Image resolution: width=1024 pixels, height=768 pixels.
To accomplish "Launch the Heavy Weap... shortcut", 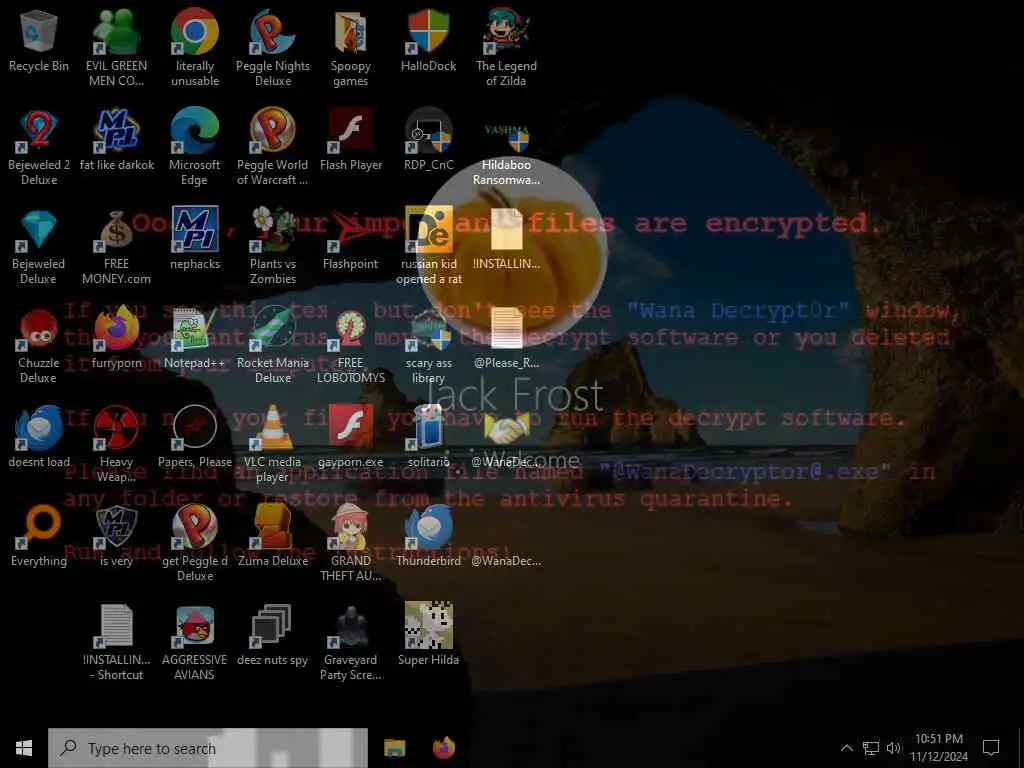I will coord(116,445).
